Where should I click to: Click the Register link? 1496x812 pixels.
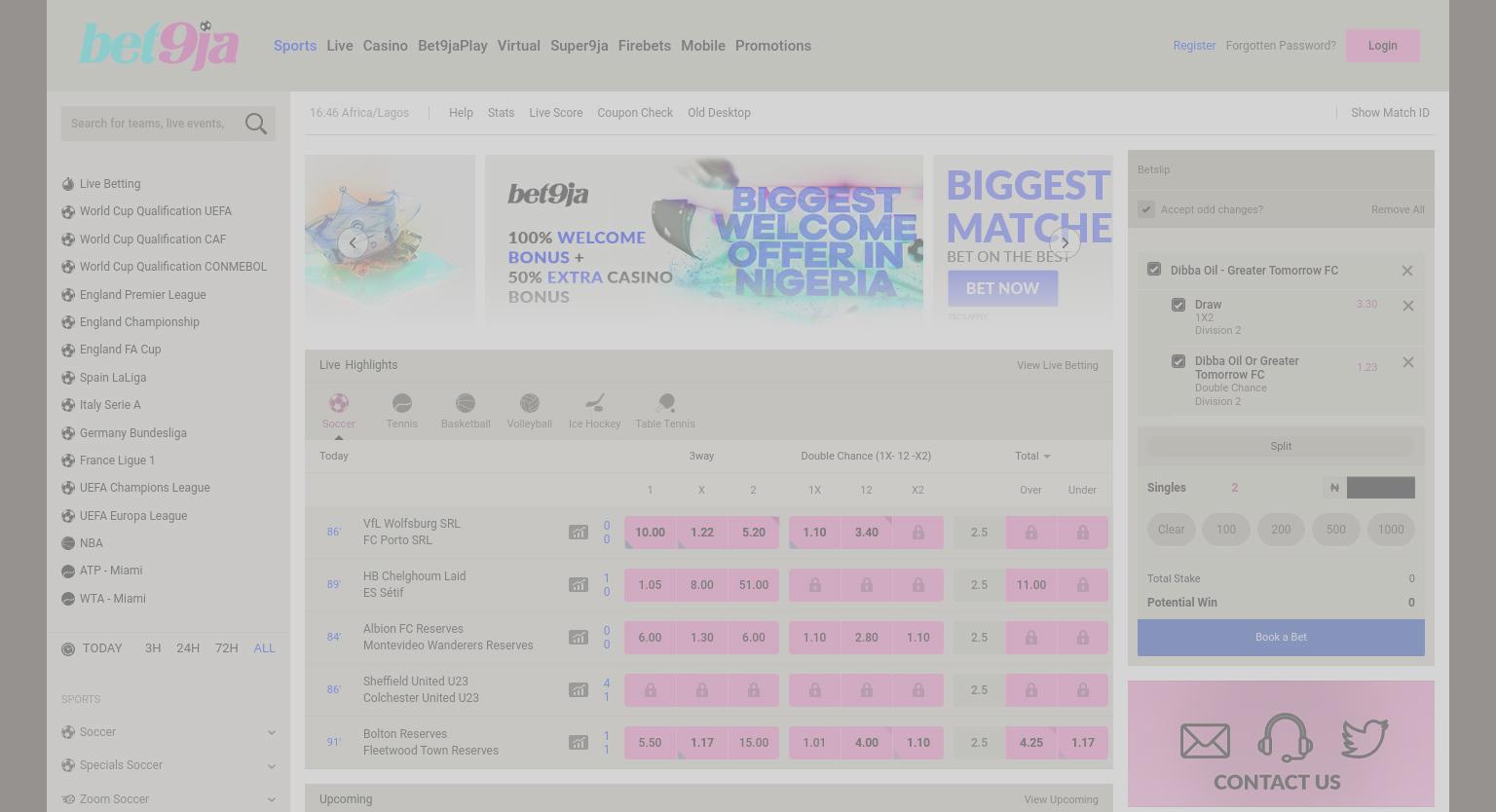(1194, 46)
